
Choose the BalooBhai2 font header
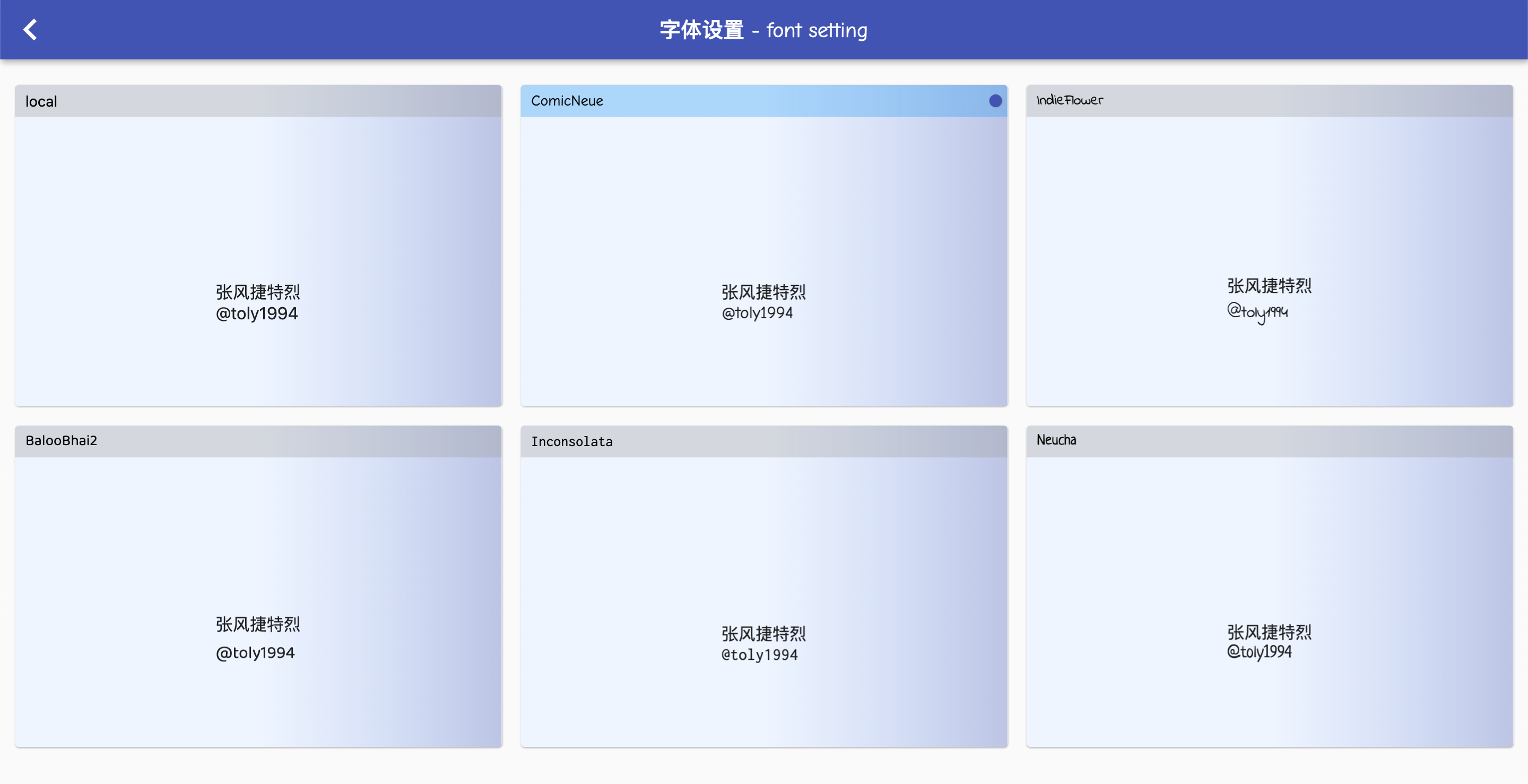(x=258, y=441)
